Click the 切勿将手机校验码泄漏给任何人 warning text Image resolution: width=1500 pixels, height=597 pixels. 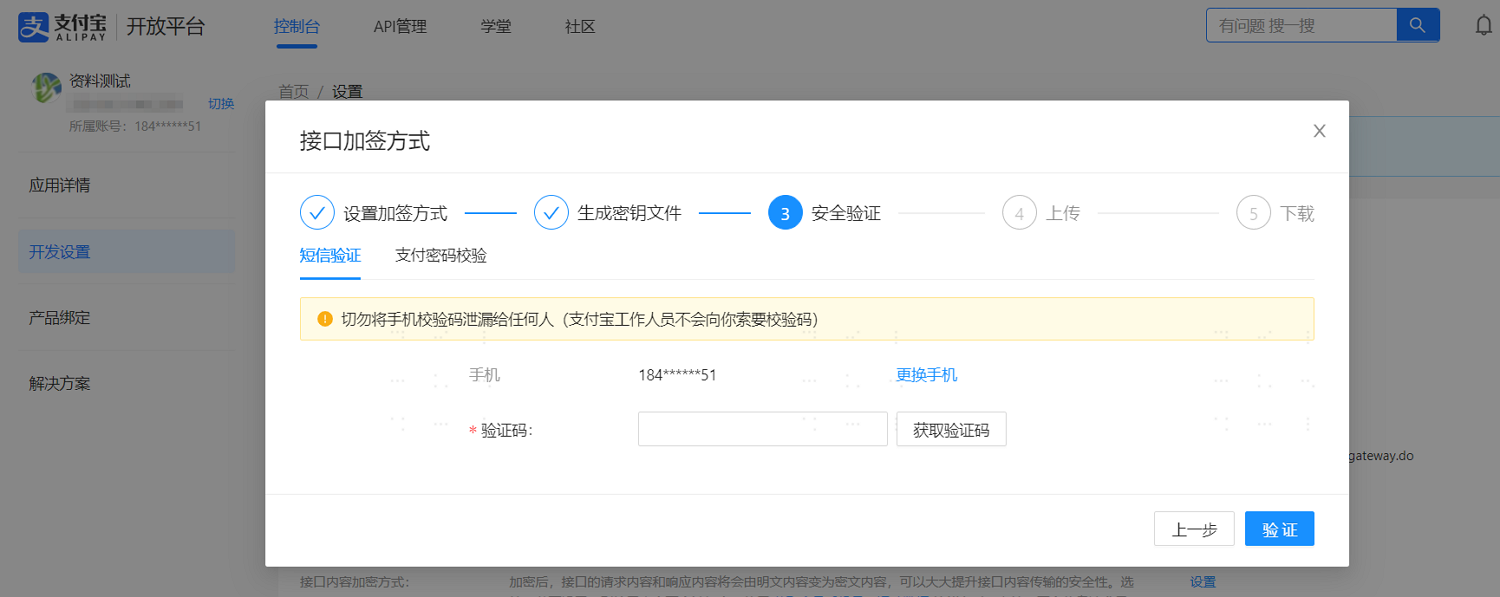tap(579, 319)
